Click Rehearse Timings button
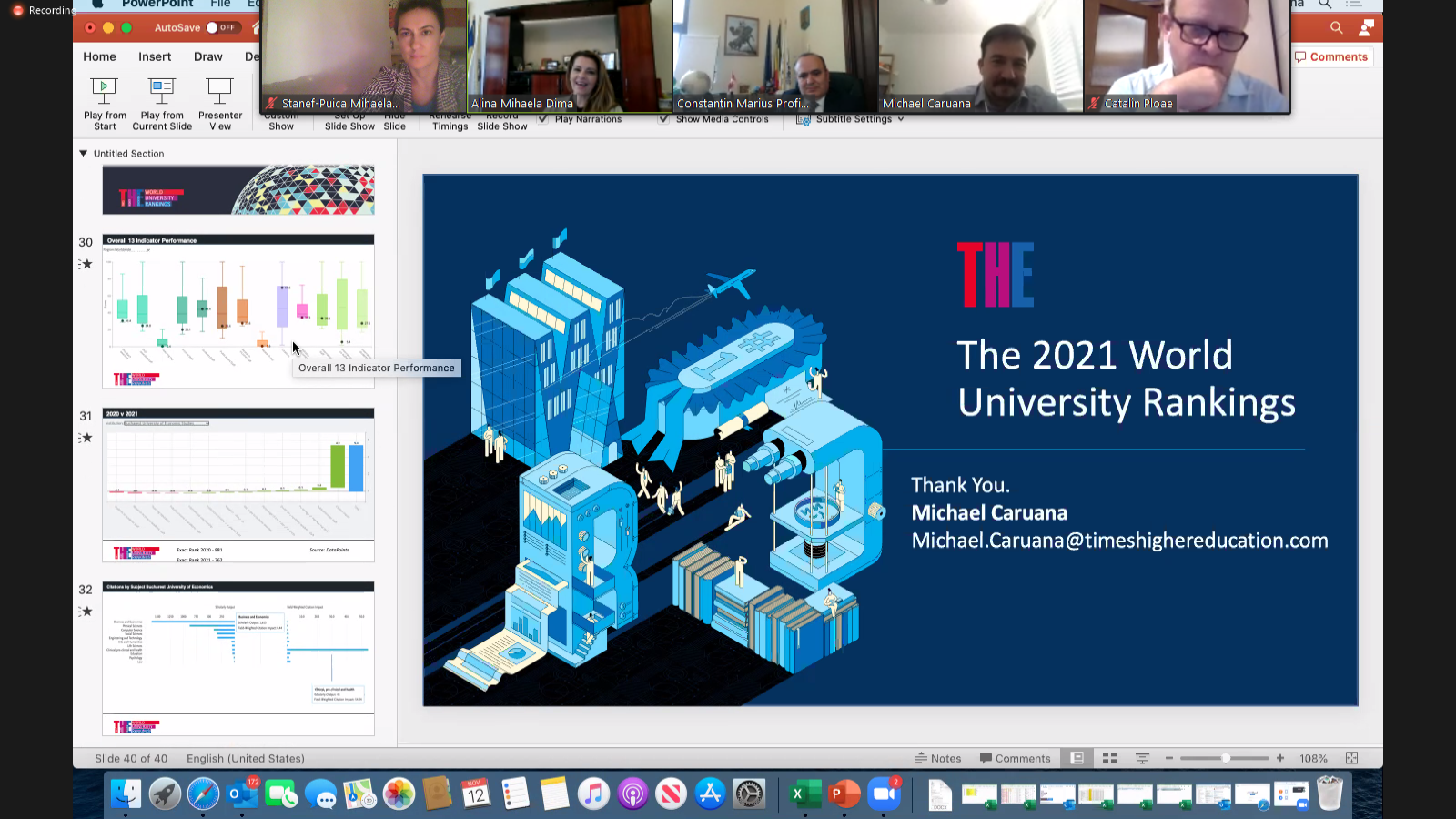The height and width of the screenshot is (819, 1456). click(x=450, y=122)
